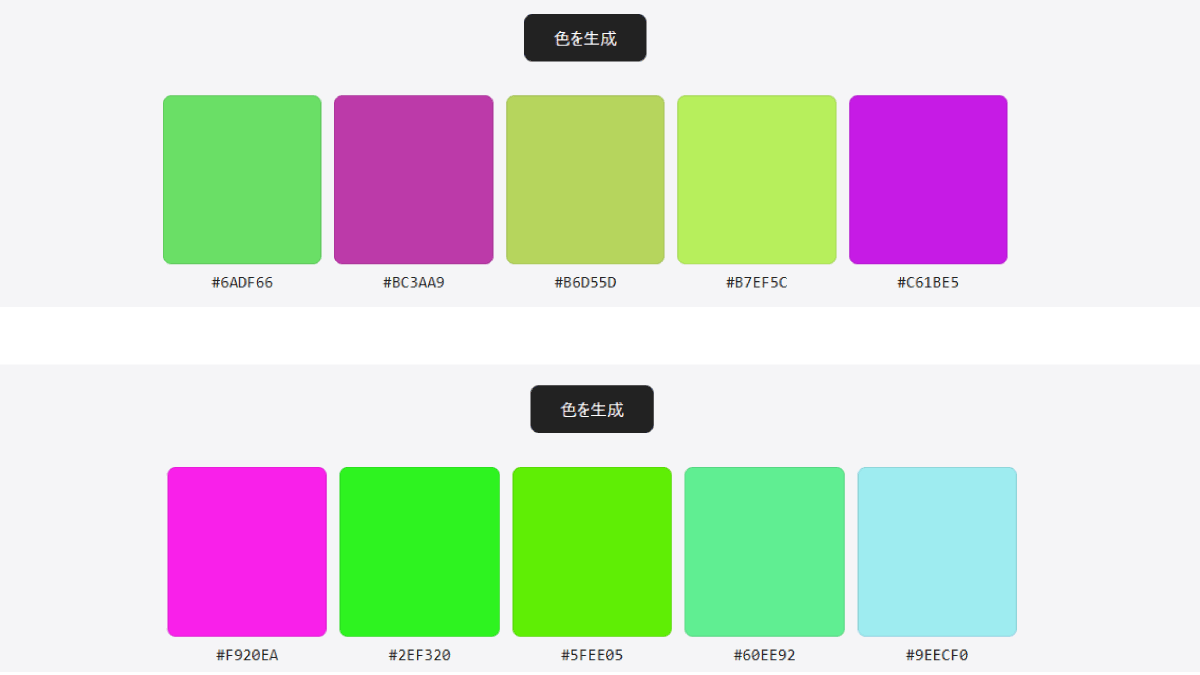The image size is (1200, 675).
Task: Click the chartreuse #5FEE05 color swatch
Action: [x=592, y=552]
